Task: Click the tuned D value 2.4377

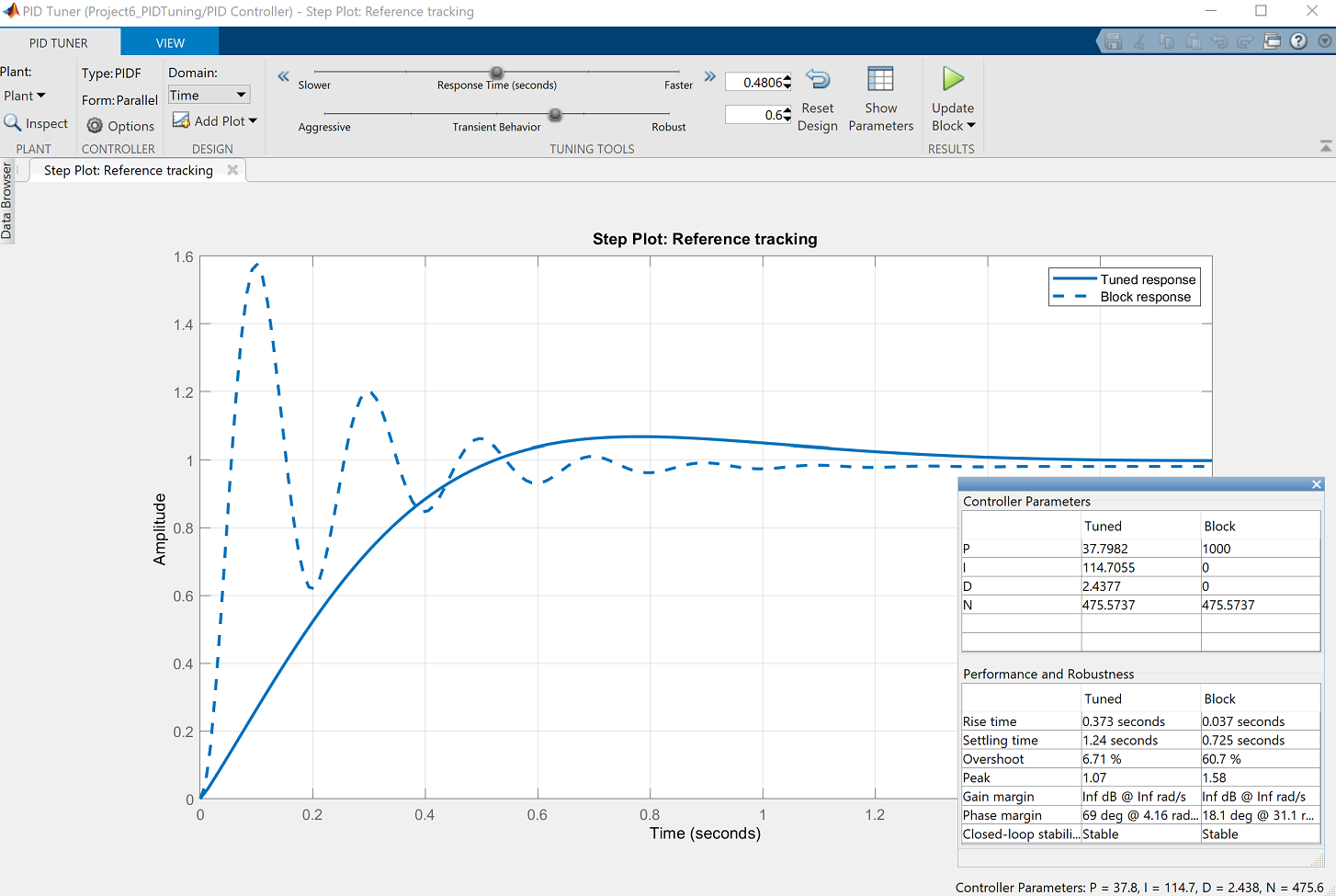Action: [x=1140, y=586]
